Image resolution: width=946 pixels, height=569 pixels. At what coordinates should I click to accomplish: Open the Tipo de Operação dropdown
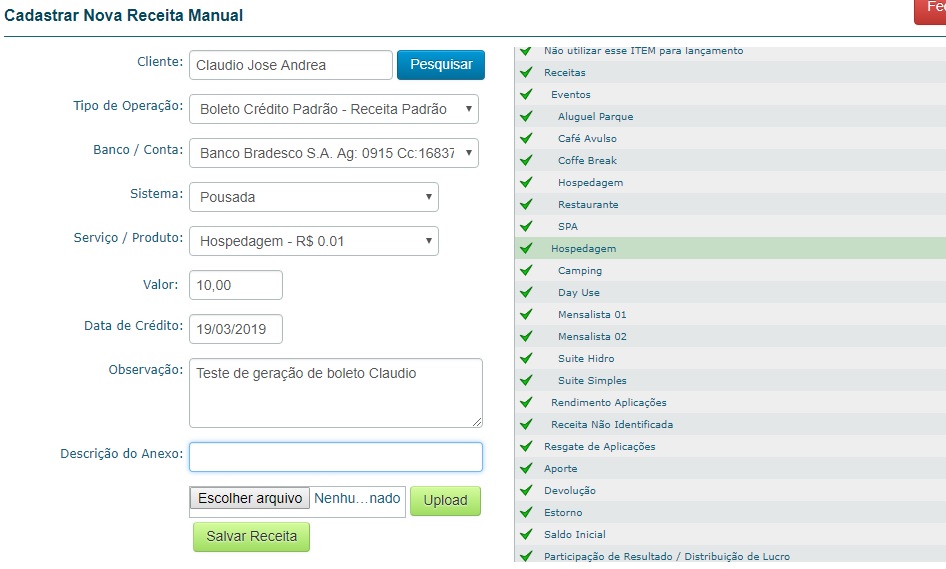point(333,109)
